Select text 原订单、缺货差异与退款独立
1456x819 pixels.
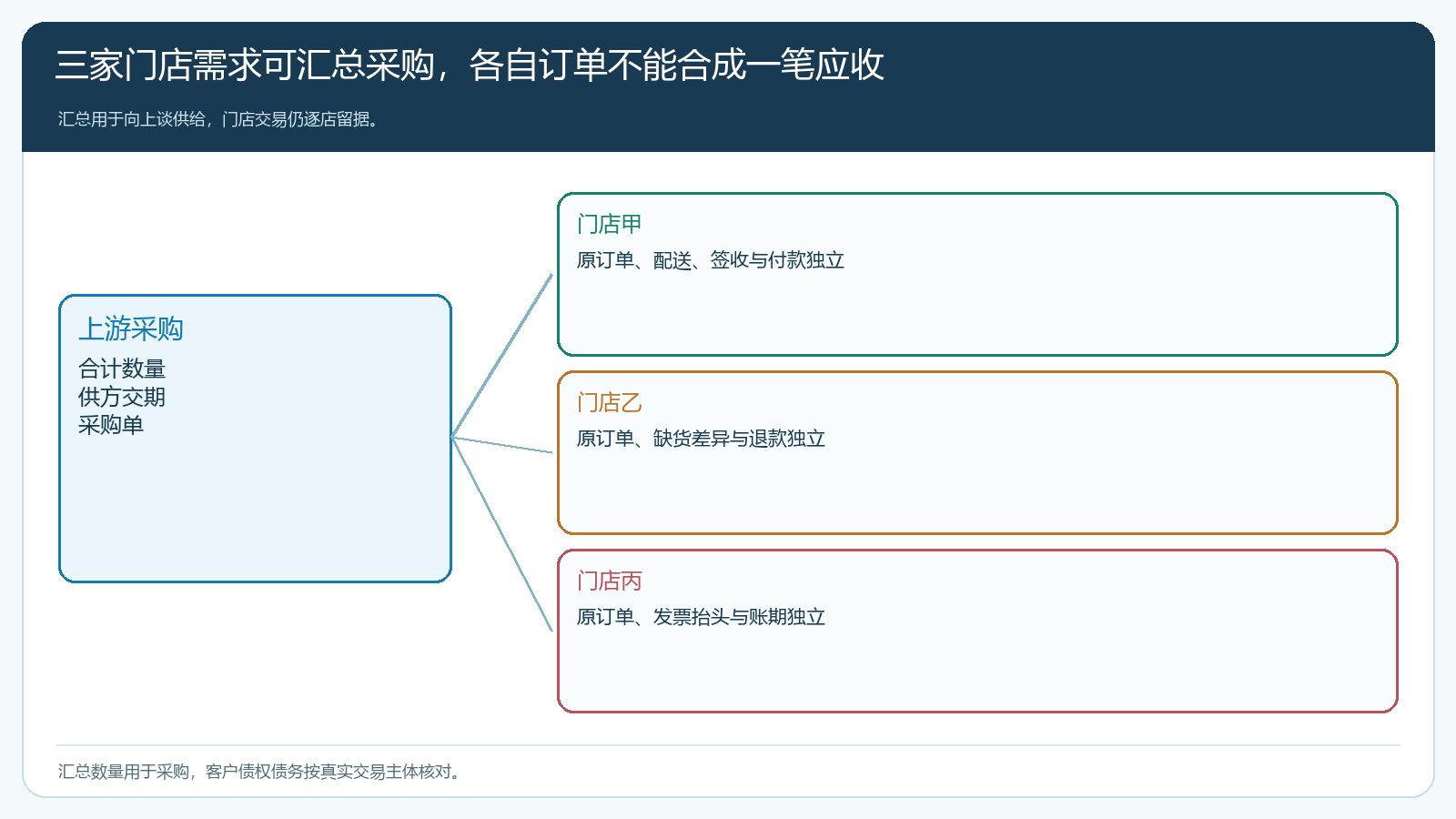click(702, 439)
